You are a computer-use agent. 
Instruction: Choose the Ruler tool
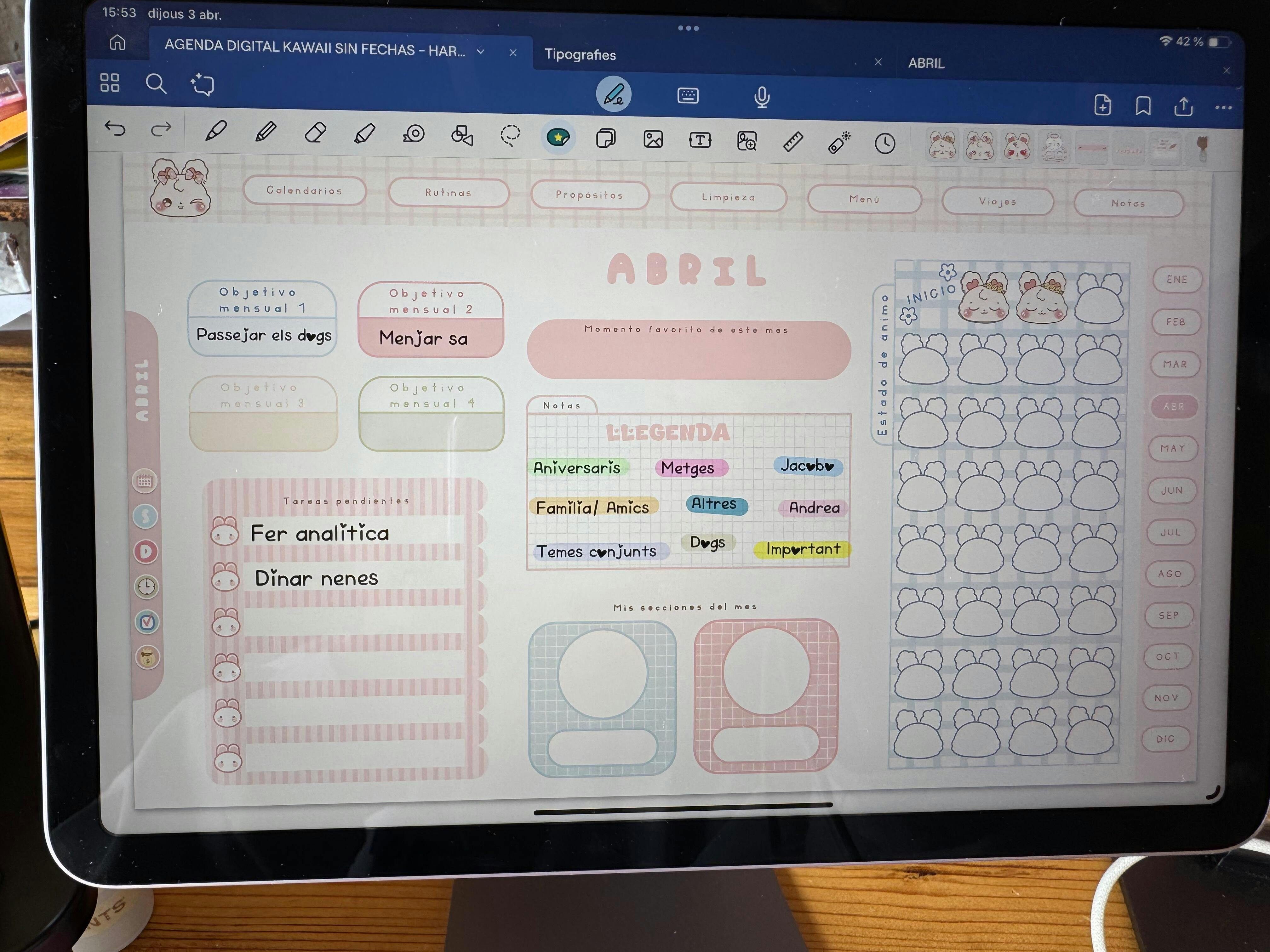pyautogui.click(x=792, y=141)
